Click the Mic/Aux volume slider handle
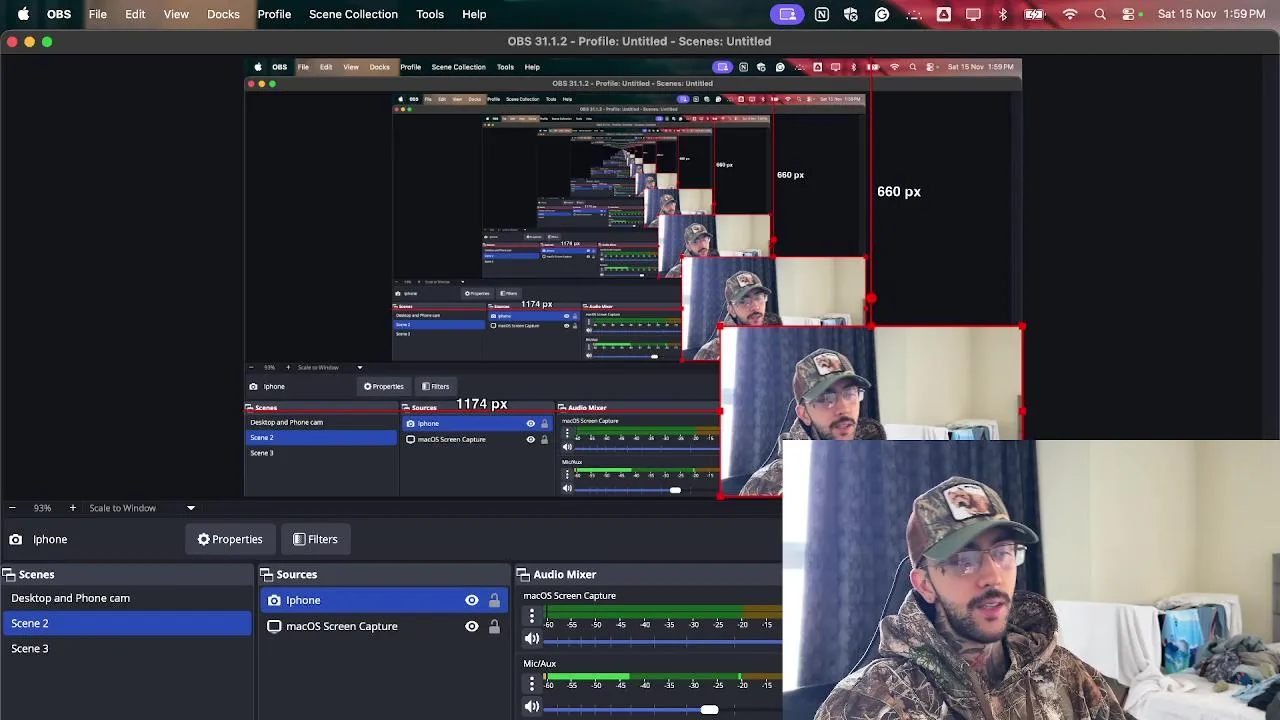1280x720 pixels. tap(709, 709)
